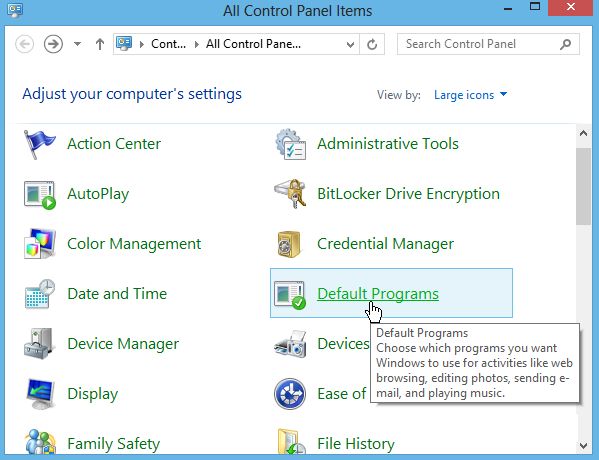The height and width of the screenshot is (460, 599).
Task: Click the vertical scrollbar thumb
Action: tap(583, 186)
